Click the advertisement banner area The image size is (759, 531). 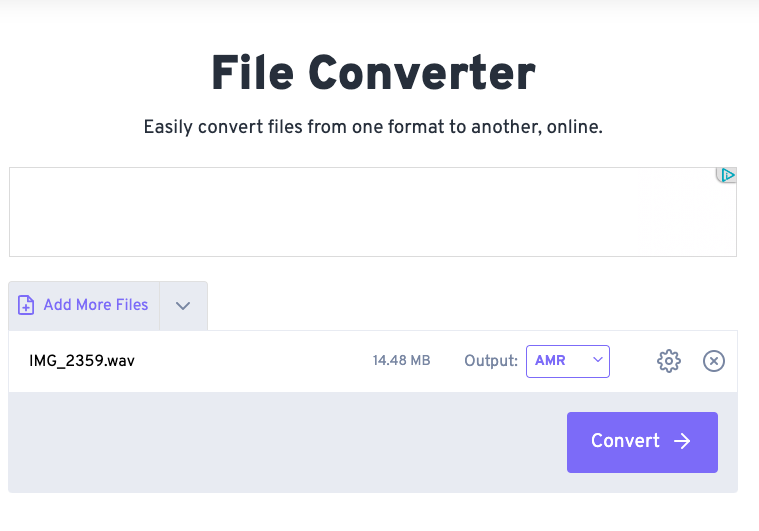click(373, 212)
